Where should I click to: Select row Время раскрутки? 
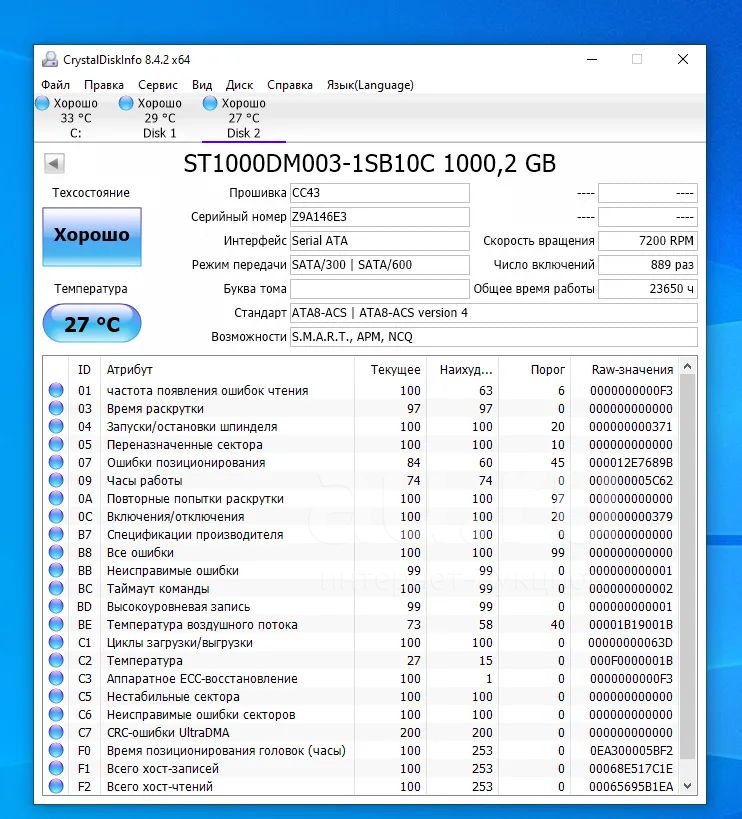coord(361,408)
